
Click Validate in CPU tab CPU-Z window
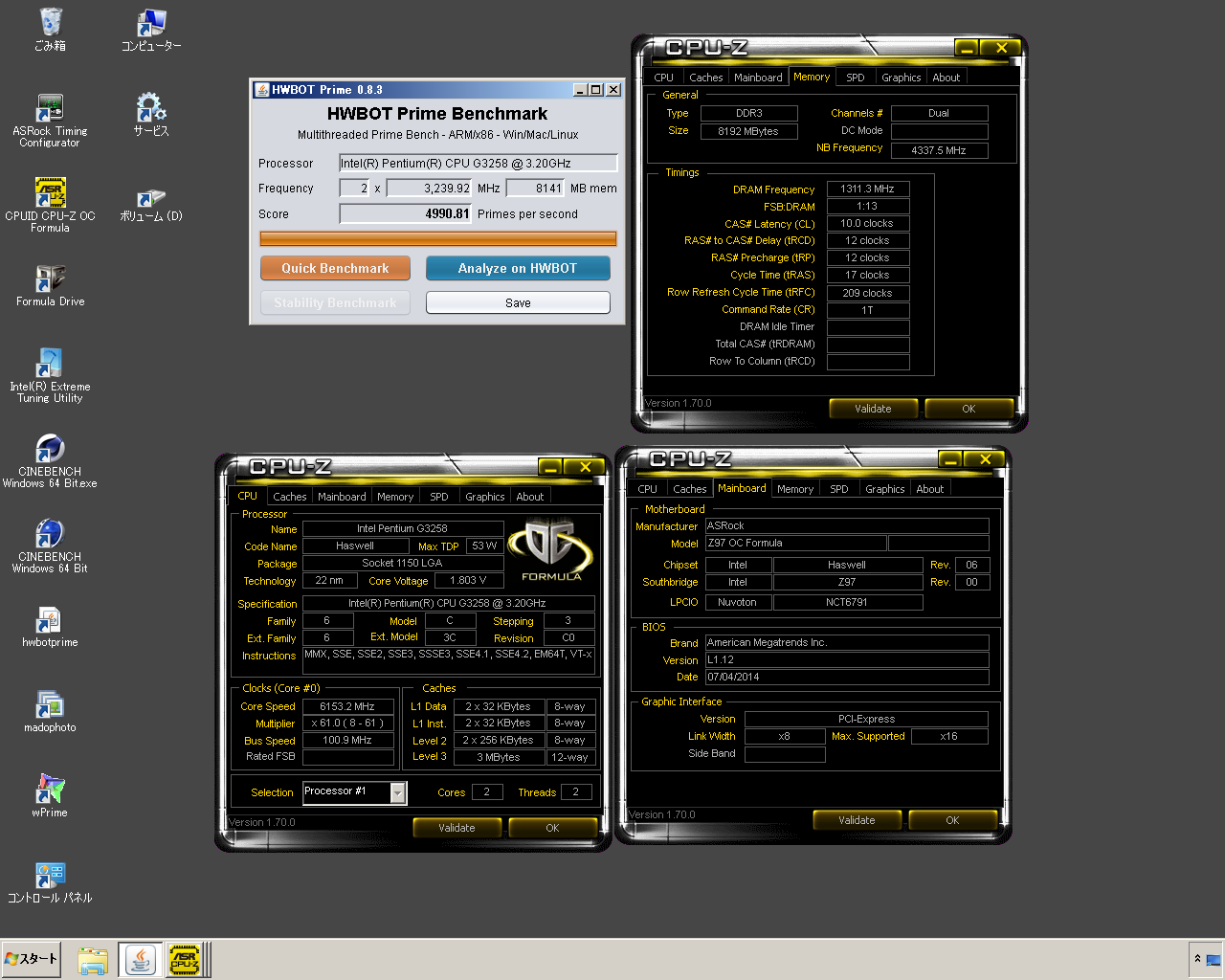(457, 828)
